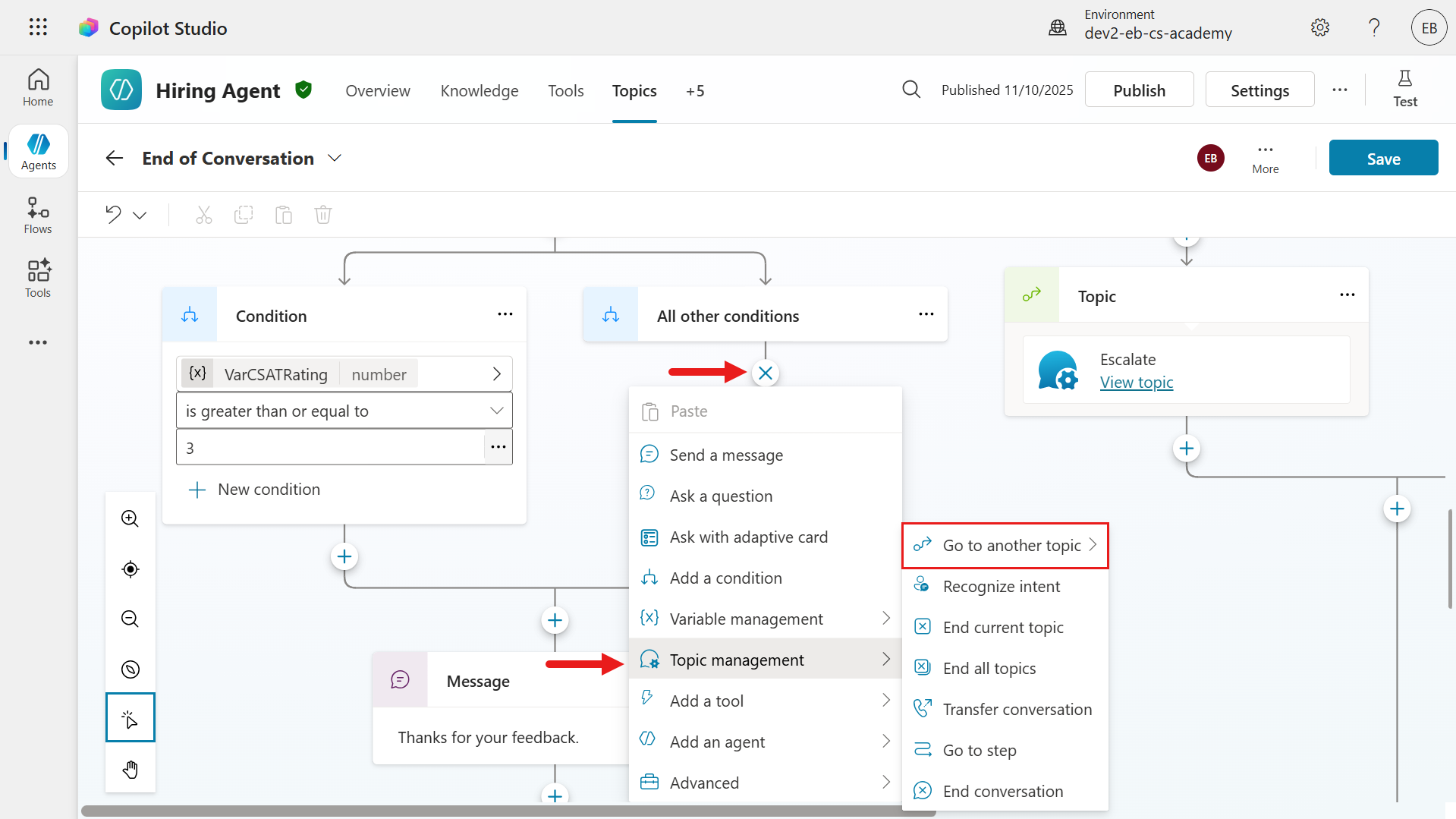Select Tools in the left navigation rail
This screenshot has height=819, width=1456.
pos(37,278)
